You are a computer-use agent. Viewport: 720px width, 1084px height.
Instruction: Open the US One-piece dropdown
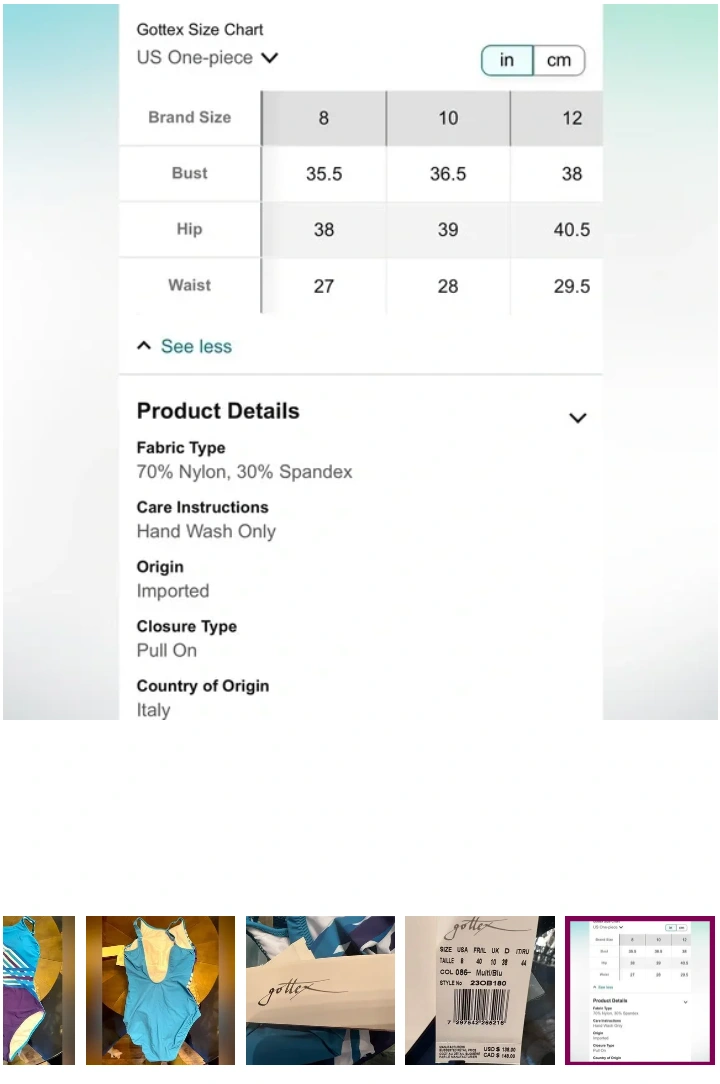pos(207,58)
